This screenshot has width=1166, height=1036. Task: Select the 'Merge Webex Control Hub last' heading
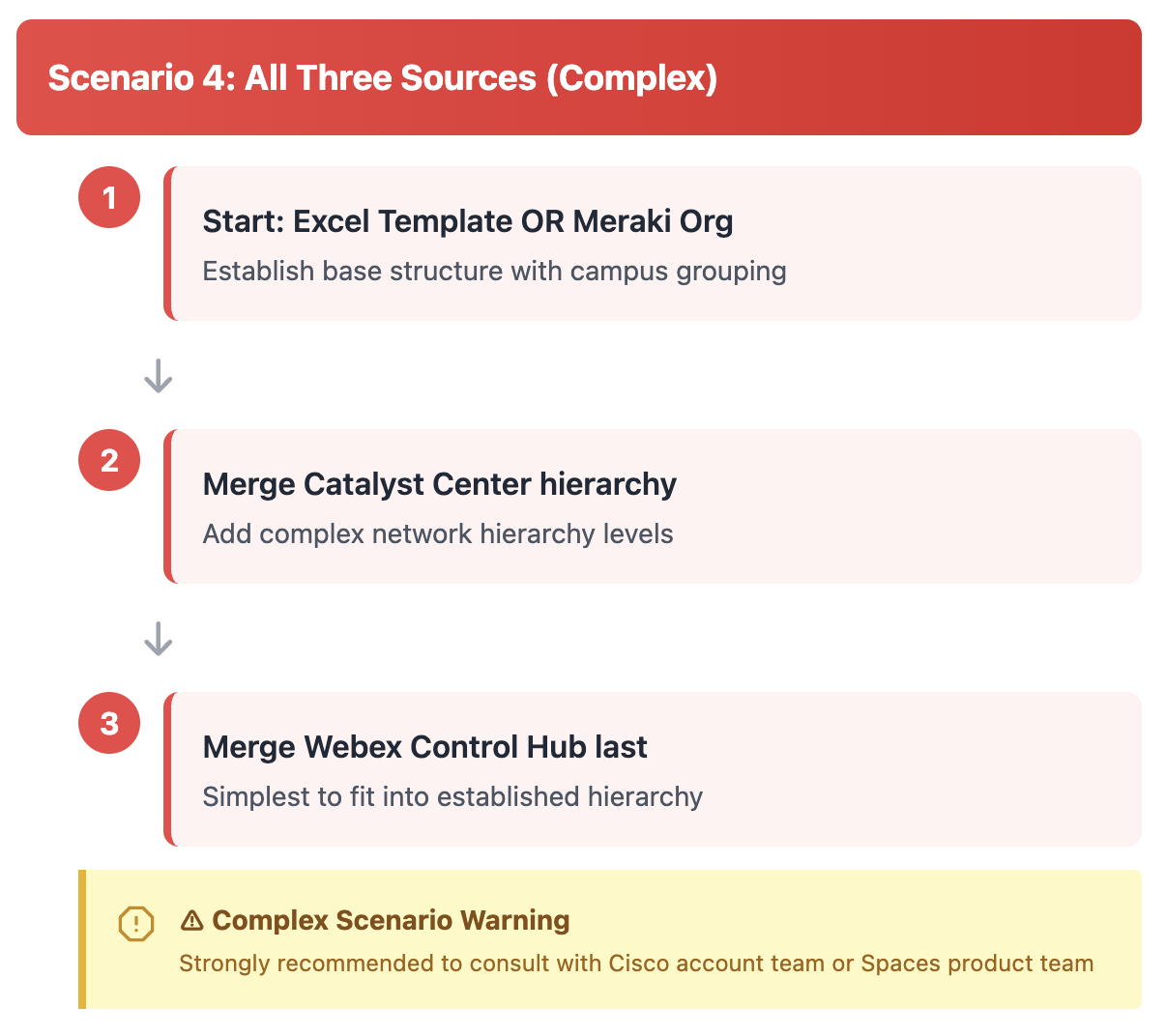coord(425,747)
